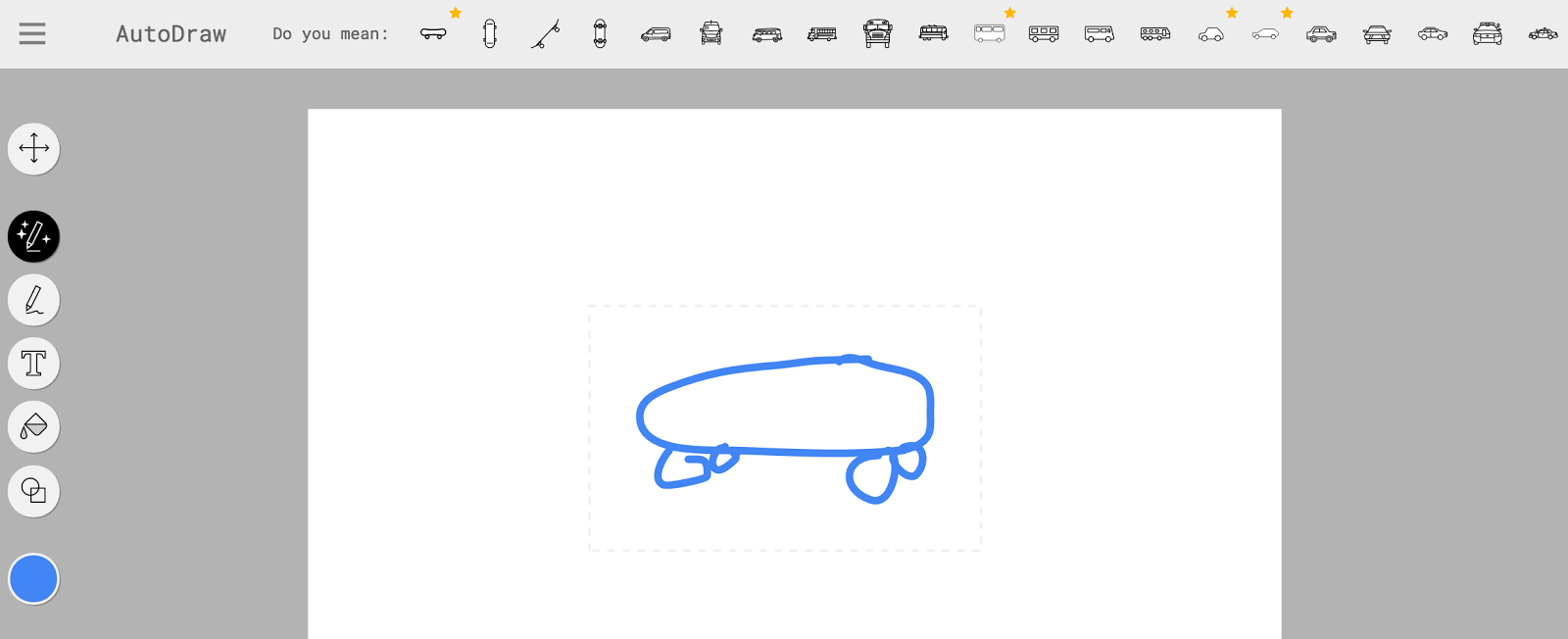Screen dimensions: 1568x639
Task: Select the starred light-gray bus suggestion
Action: click(x=989, y=34)
